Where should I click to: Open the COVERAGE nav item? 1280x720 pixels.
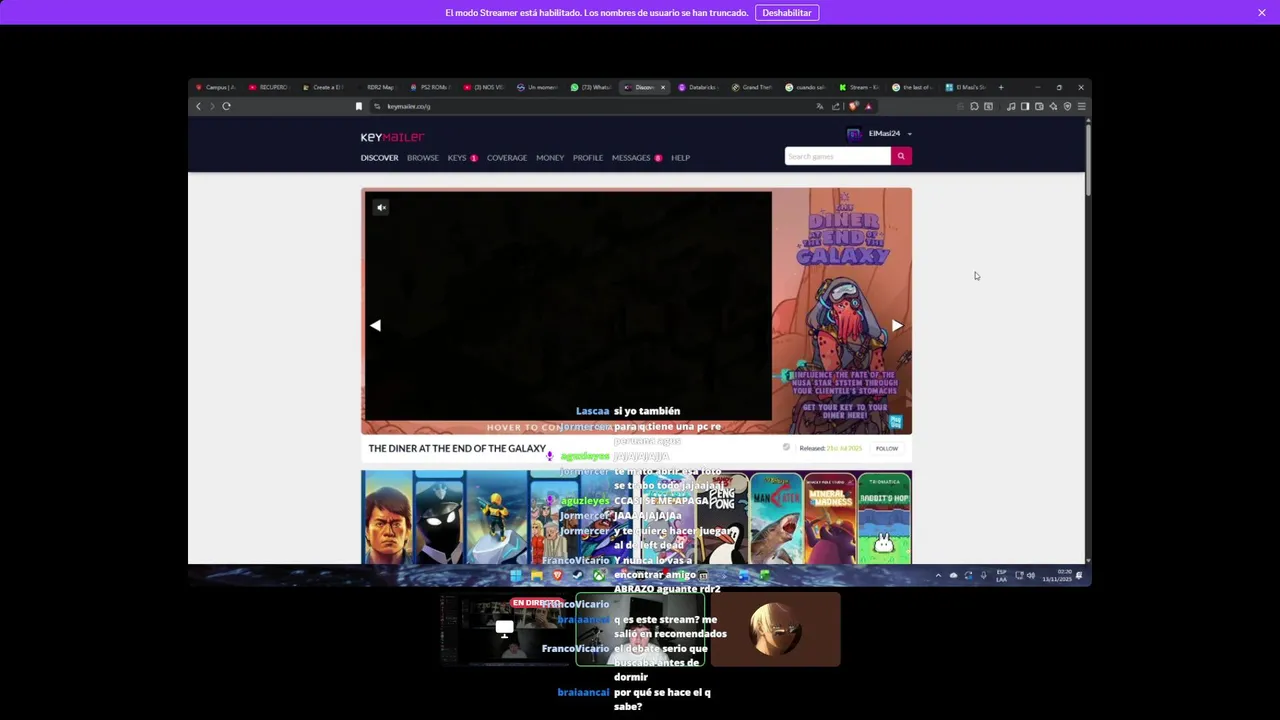tap(507, 158)
